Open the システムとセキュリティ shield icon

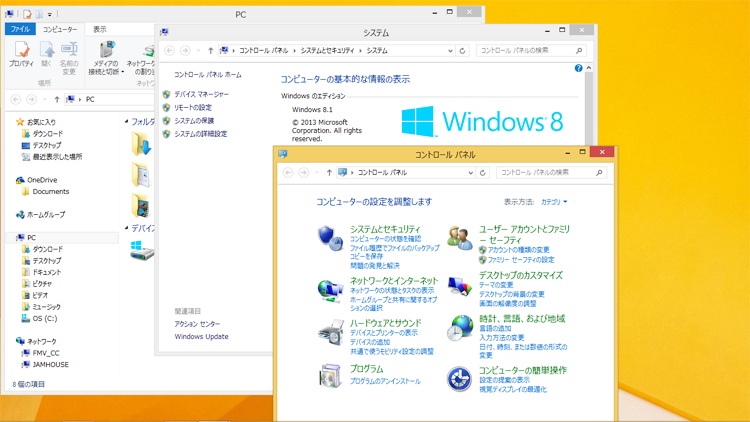tap(330, 238)
